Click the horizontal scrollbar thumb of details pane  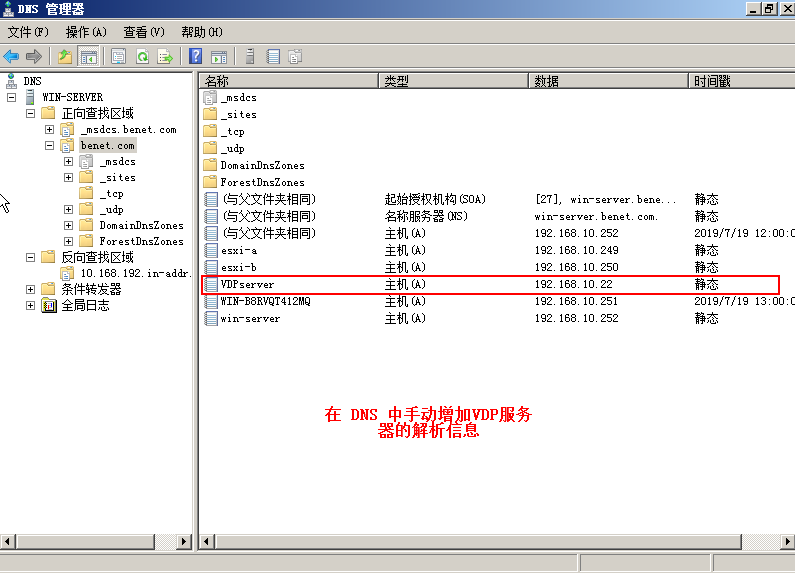[478, 542]
